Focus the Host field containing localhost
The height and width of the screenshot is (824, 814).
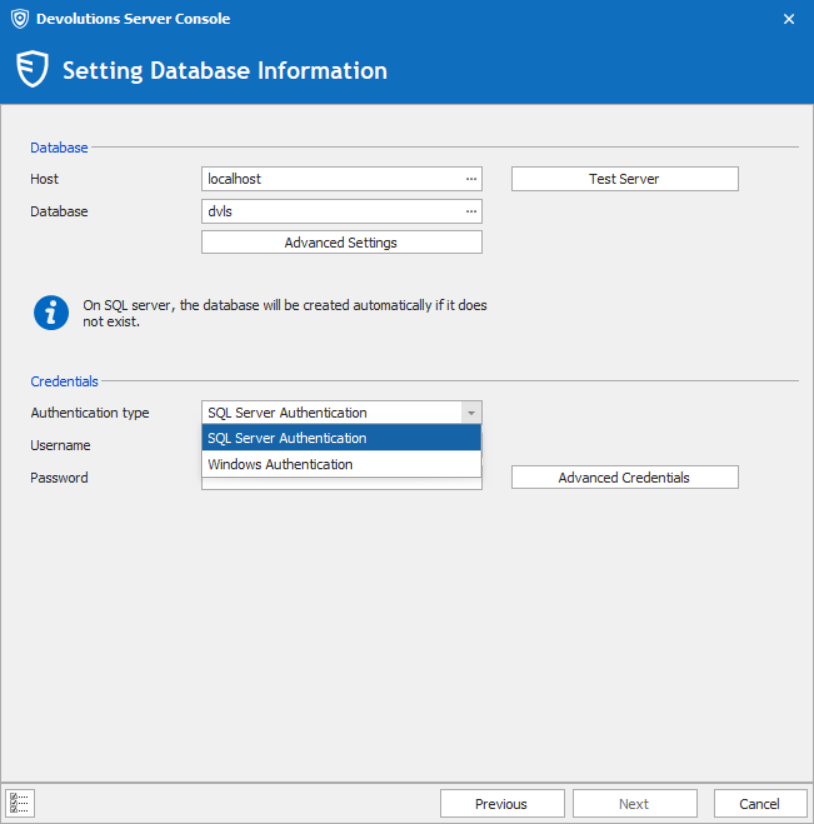tap(330, 179)
